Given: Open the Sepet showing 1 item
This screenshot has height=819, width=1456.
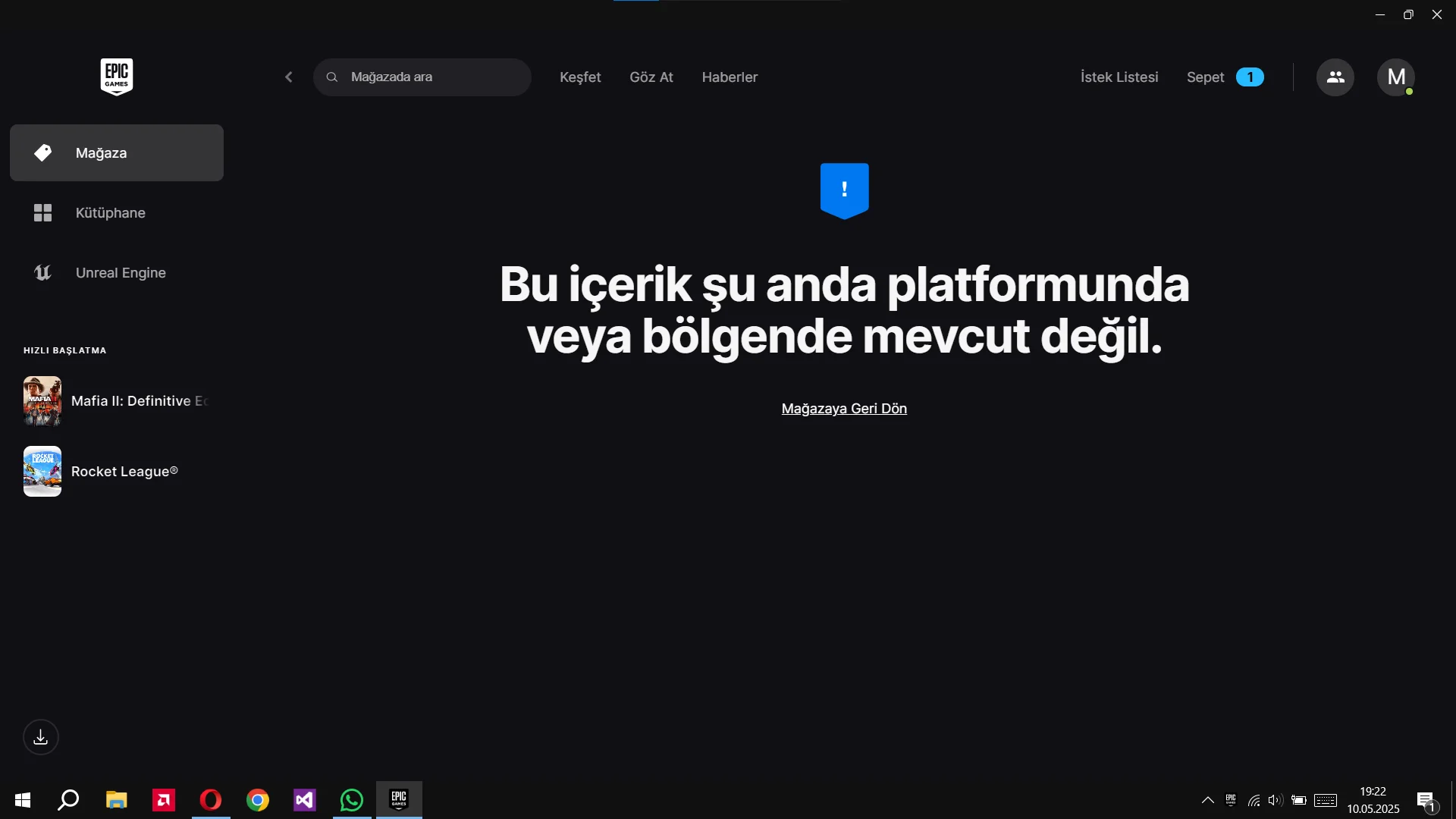Looking at the screenshot, I should 1205,77.
